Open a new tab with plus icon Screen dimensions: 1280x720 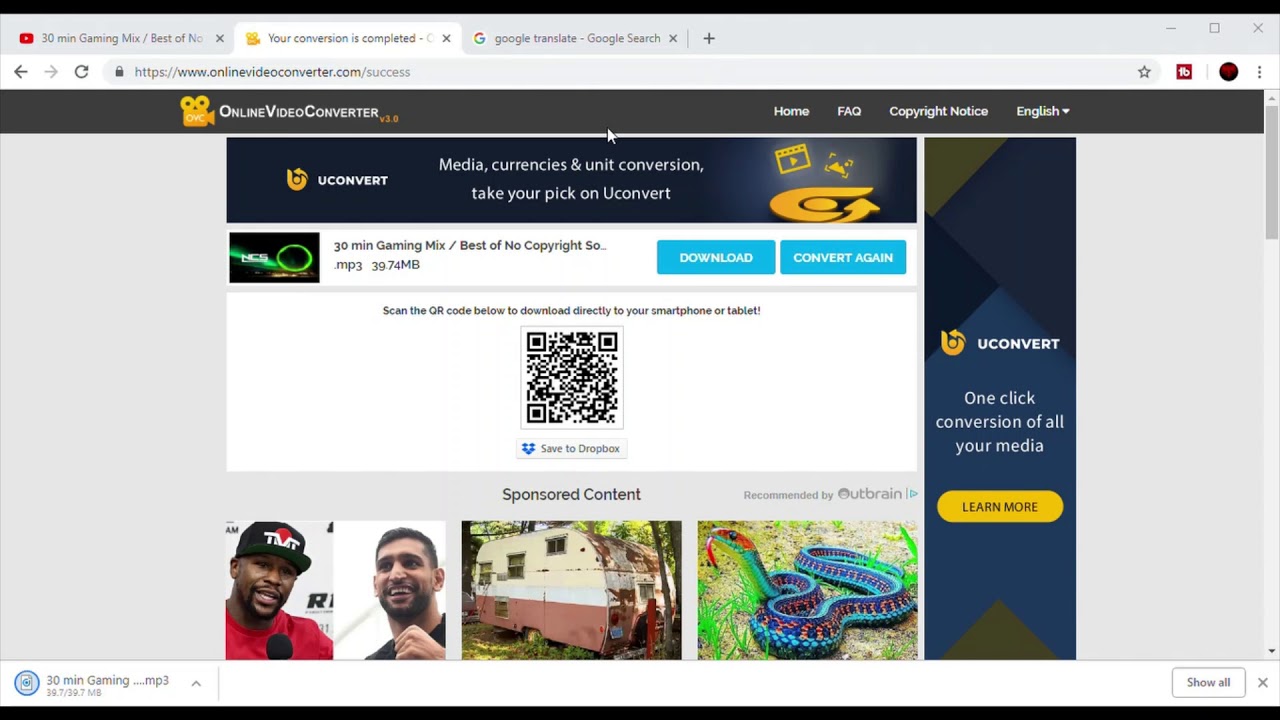coord(709,38)
